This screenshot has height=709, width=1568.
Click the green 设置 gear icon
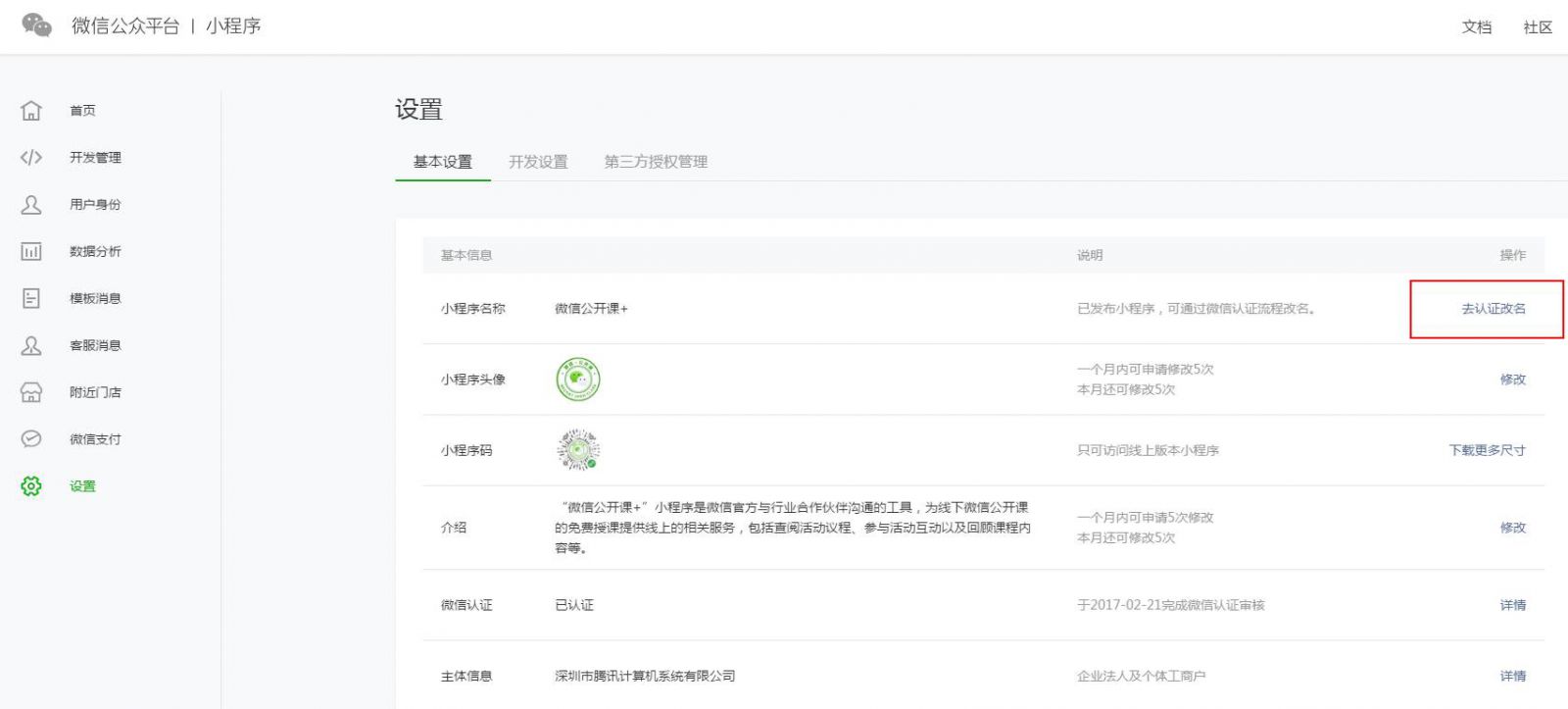pos(31,485)
